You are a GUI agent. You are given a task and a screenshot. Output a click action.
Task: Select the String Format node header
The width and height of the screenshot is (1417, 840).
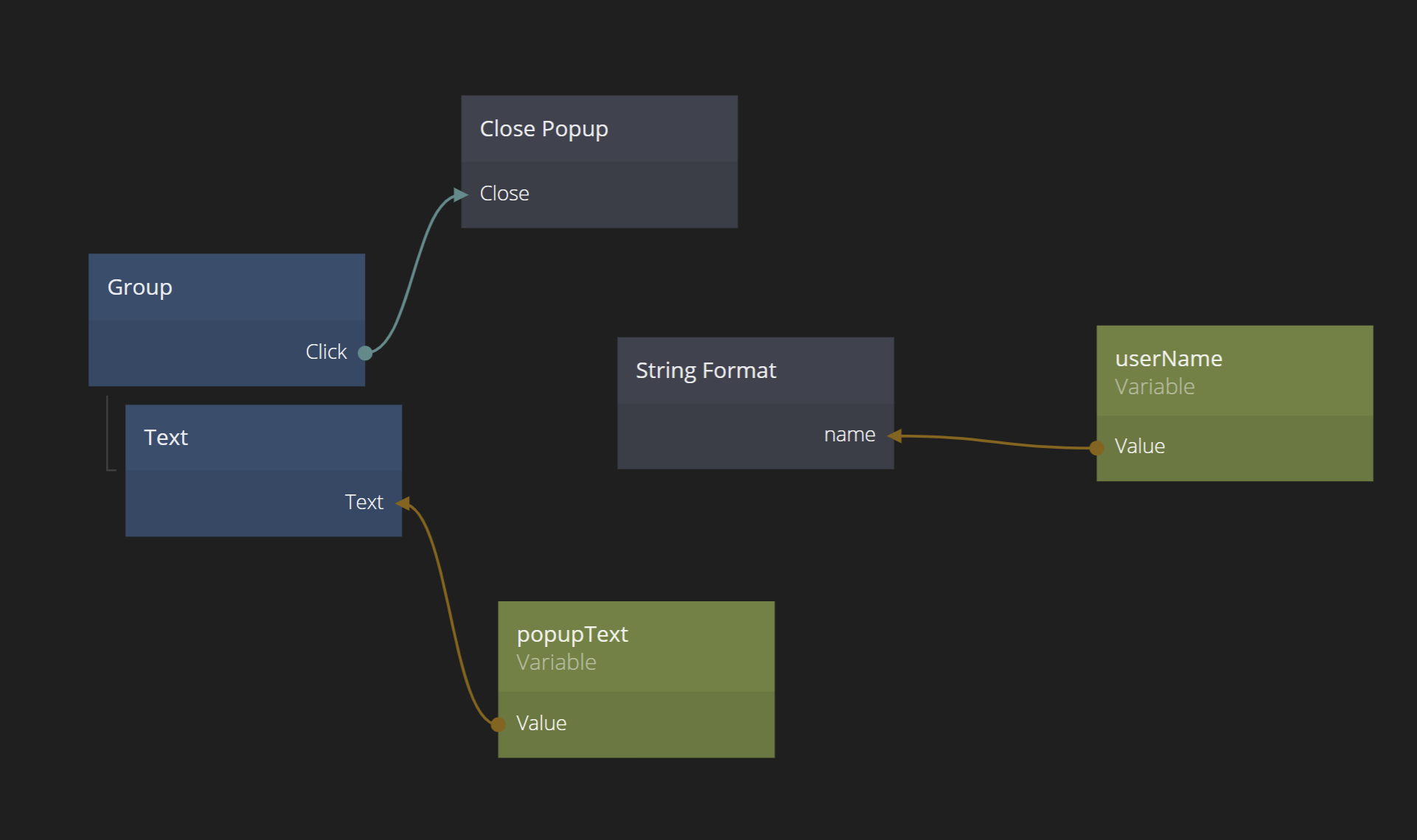(x=755, y=371)
